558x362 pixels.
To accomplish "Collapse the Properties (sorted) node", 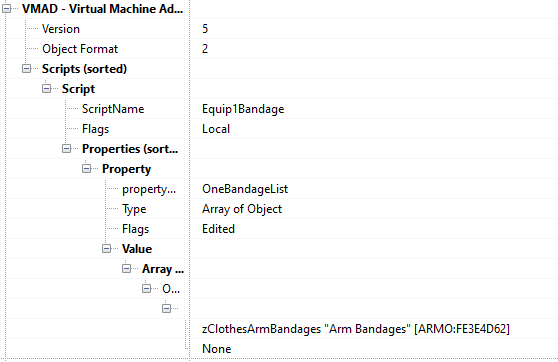I will pyautogui.click(x=67, y=148).
